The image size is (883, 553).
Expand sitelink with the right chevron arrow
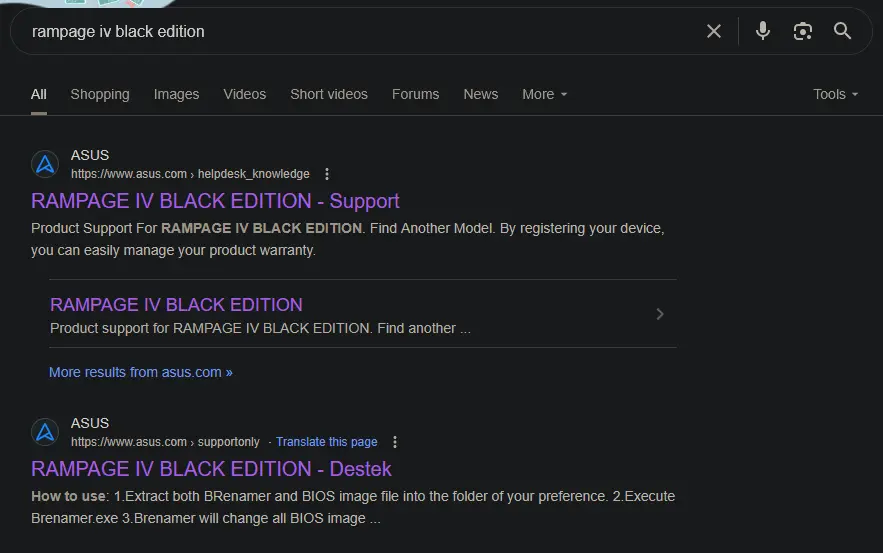tap(660, 314)
